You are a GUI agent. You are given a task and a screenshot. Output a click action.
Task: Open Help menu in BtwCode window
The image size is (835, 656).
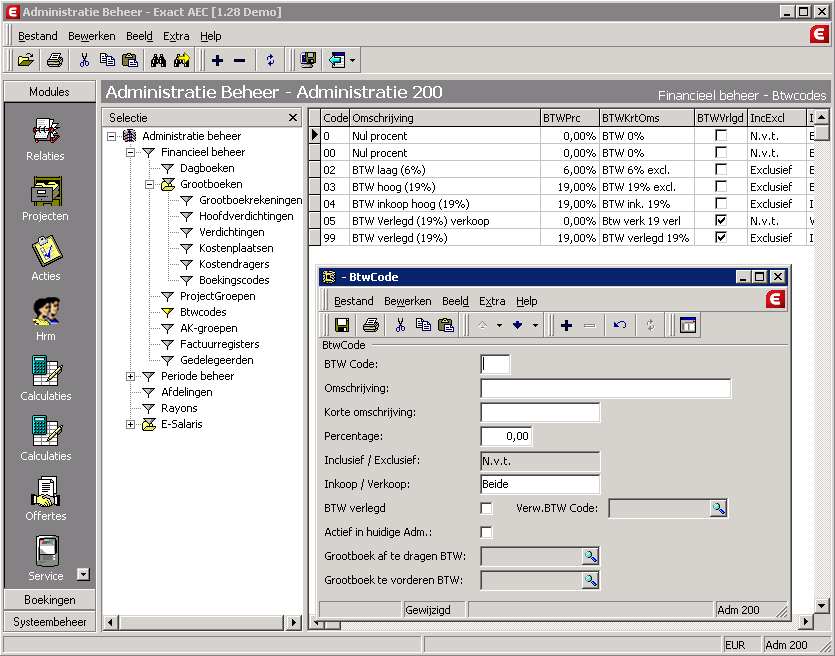527,301
